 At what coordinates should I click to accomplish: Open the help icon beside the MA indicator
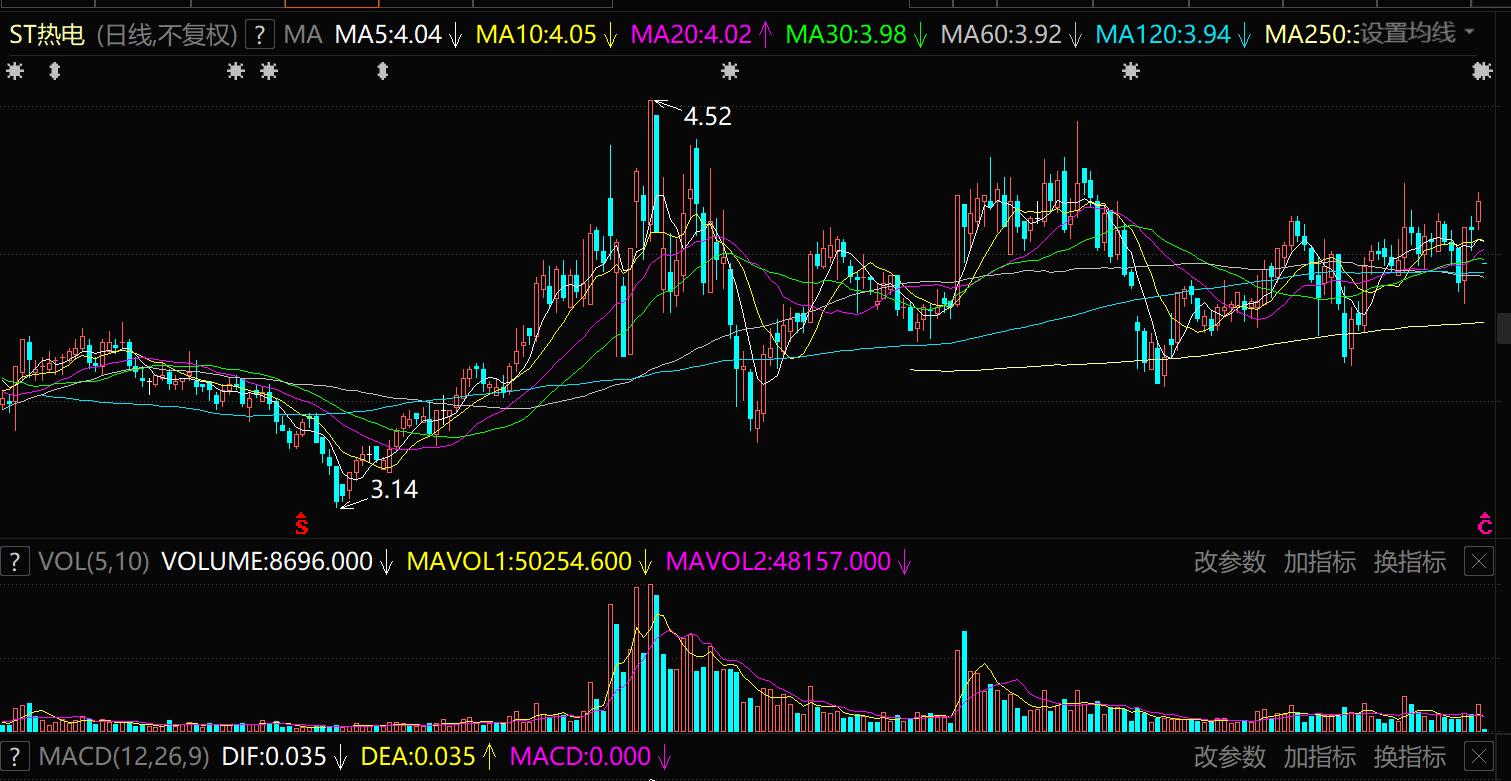259,35
